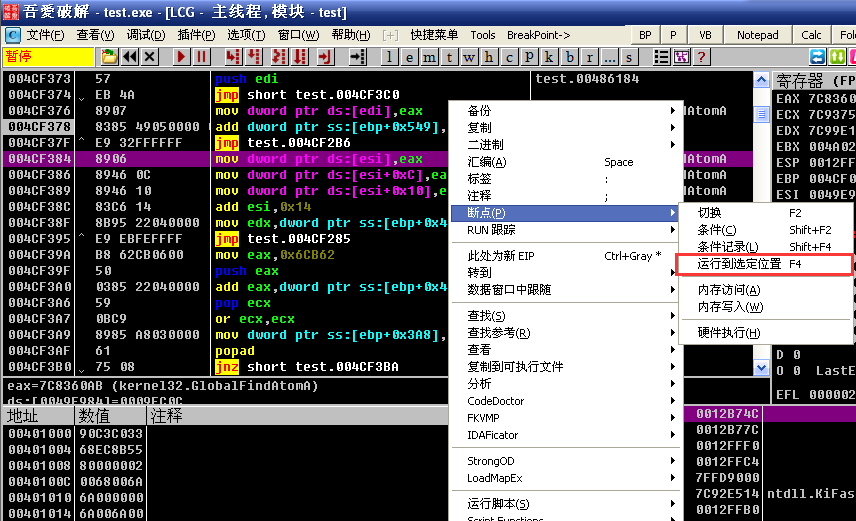Open Breakpoints window with 'b' button
The height and width of the screenshot is (521, 856).
coord(569,57)
